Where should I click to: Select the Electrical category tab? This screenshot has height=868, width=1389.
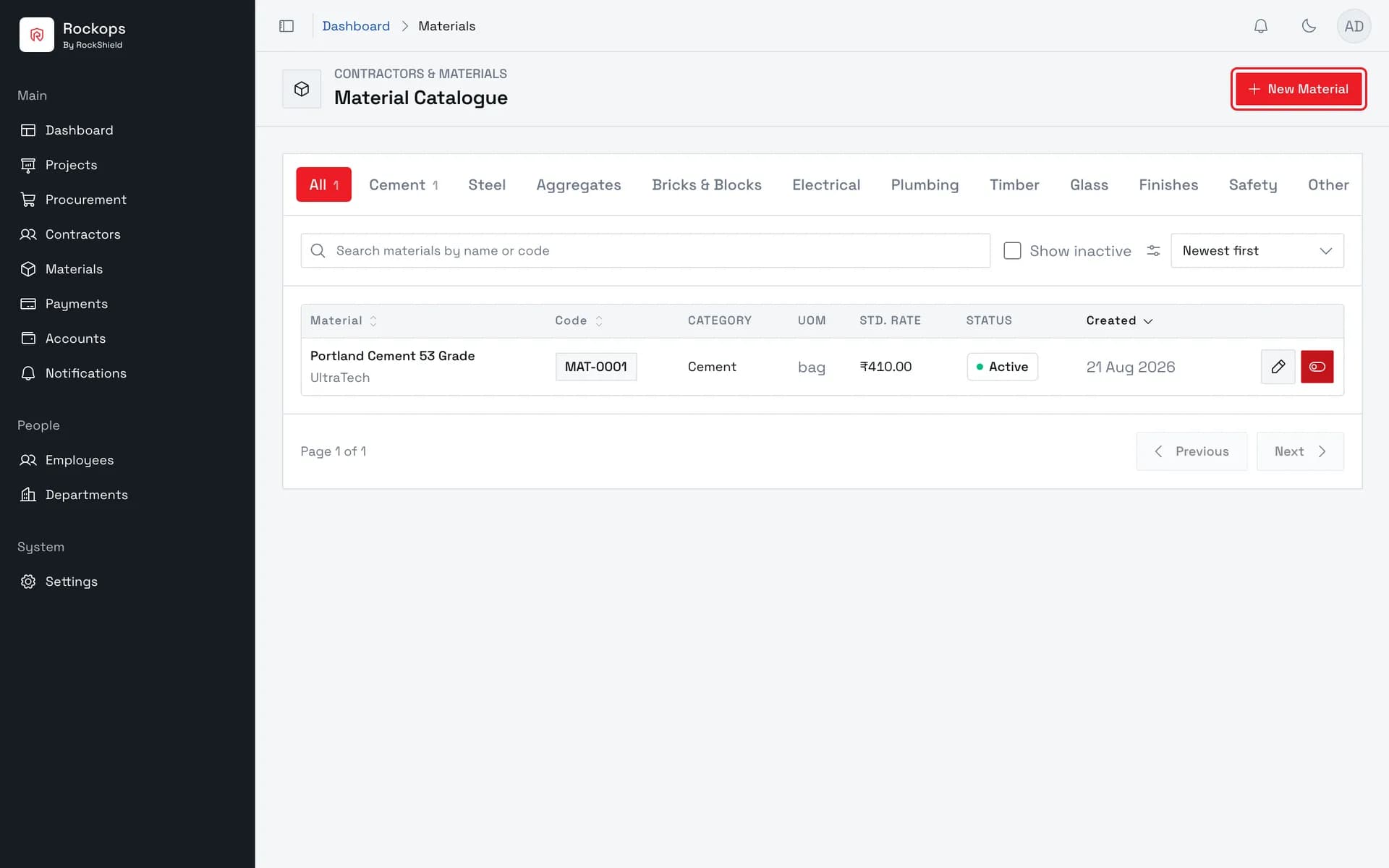coord(826,184)
